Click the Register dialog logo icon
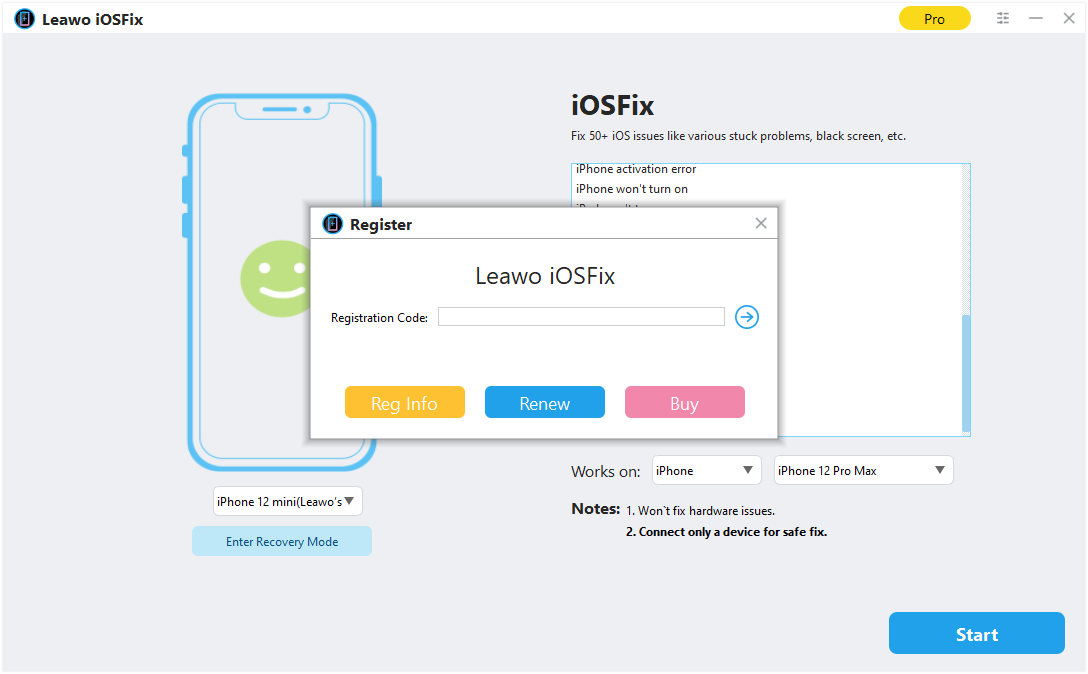 click(332, 224)
